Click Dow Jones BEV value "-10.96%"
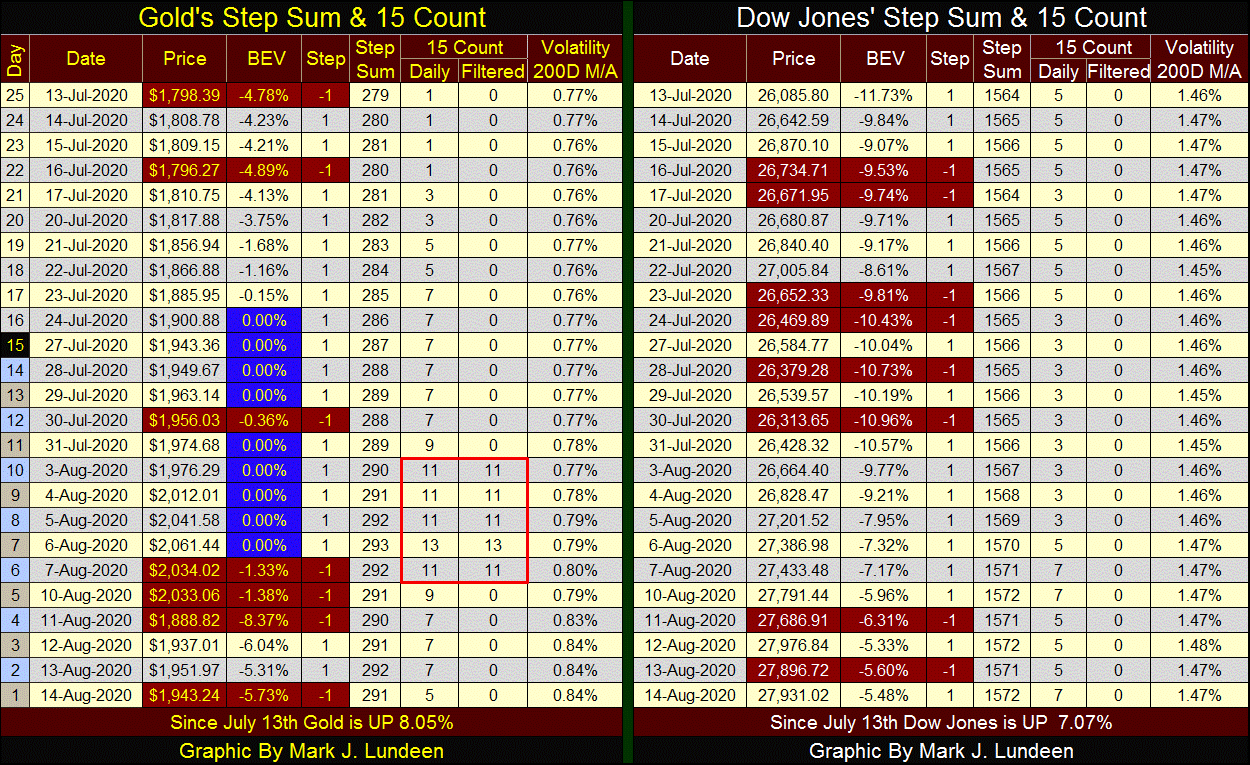1250x765 pixels. [x=885, y=420]
